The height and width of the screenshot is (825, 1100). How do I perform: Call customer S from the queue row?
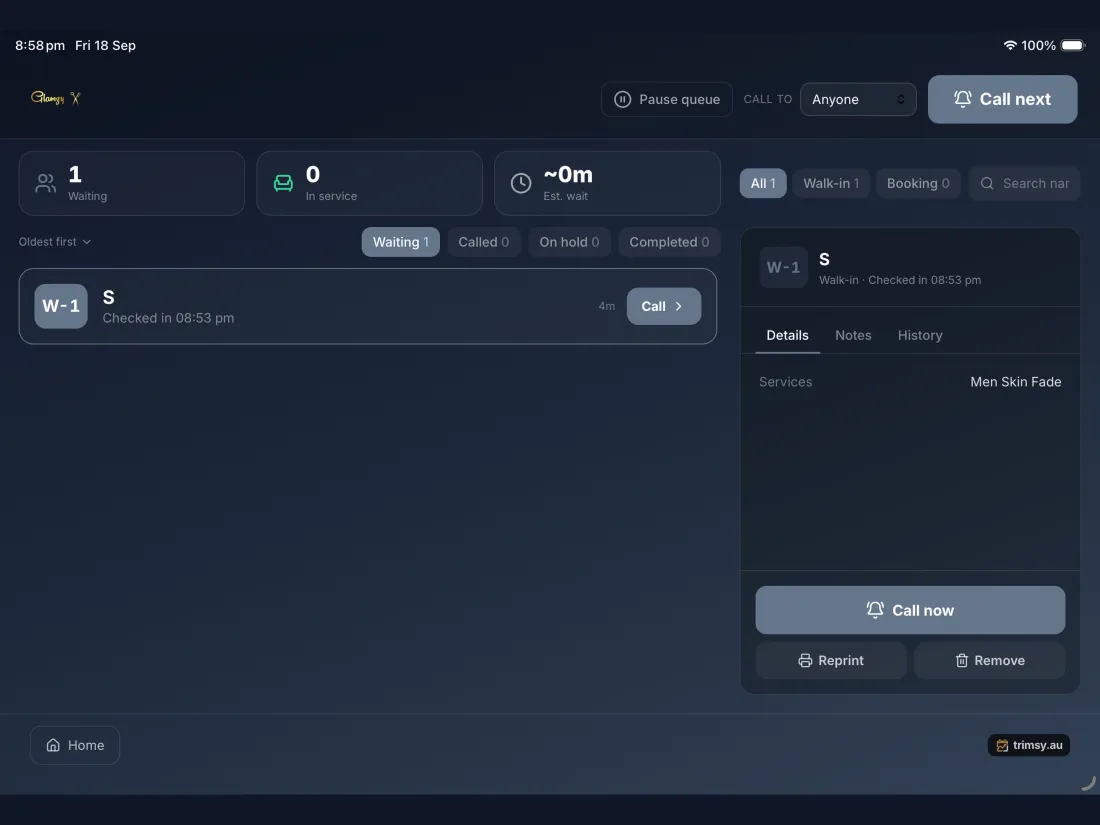tap(664, 306)
